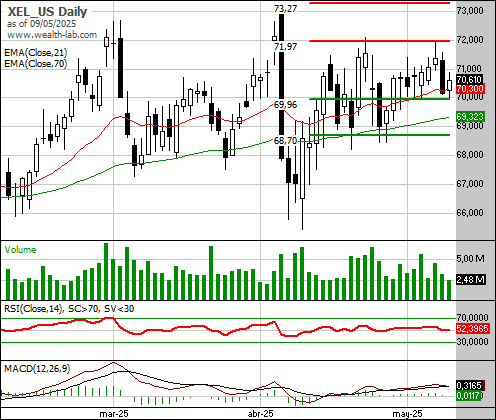Select the EMA(Close,70) legend label
Image resolution: width=496 pixels, height=420 pixels.
click(36, 63)
